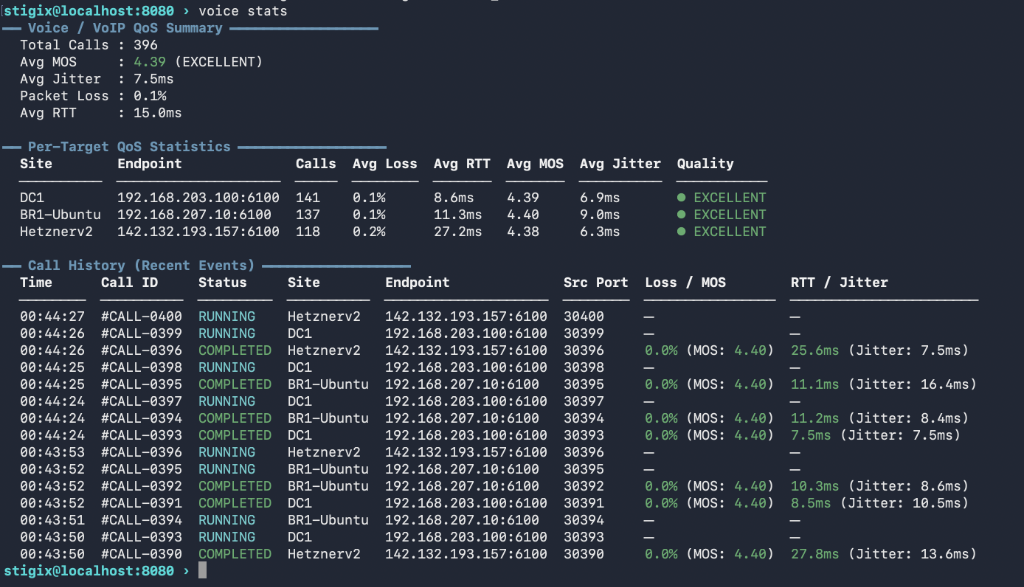Click the Avg RTT value 27.2ms
Viewport: 1024px width, 587px height.
pos(458,231)
